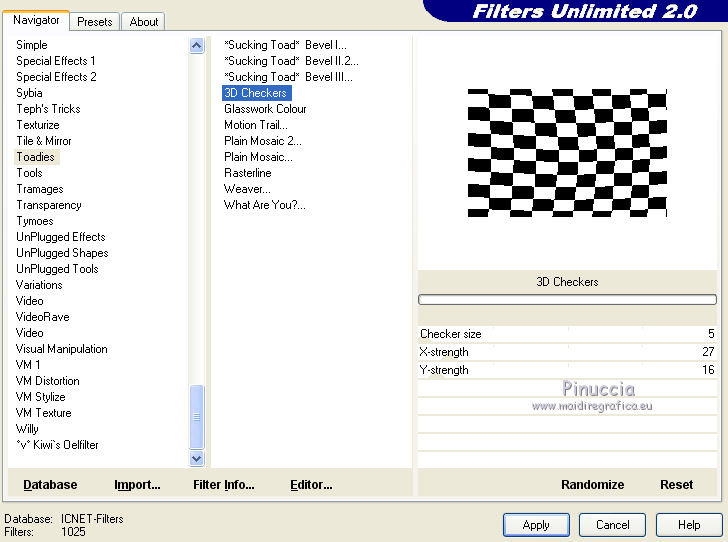Select Tile & Mirror category
The height and width of the screenshot is (542, 728).
point(44,141)
